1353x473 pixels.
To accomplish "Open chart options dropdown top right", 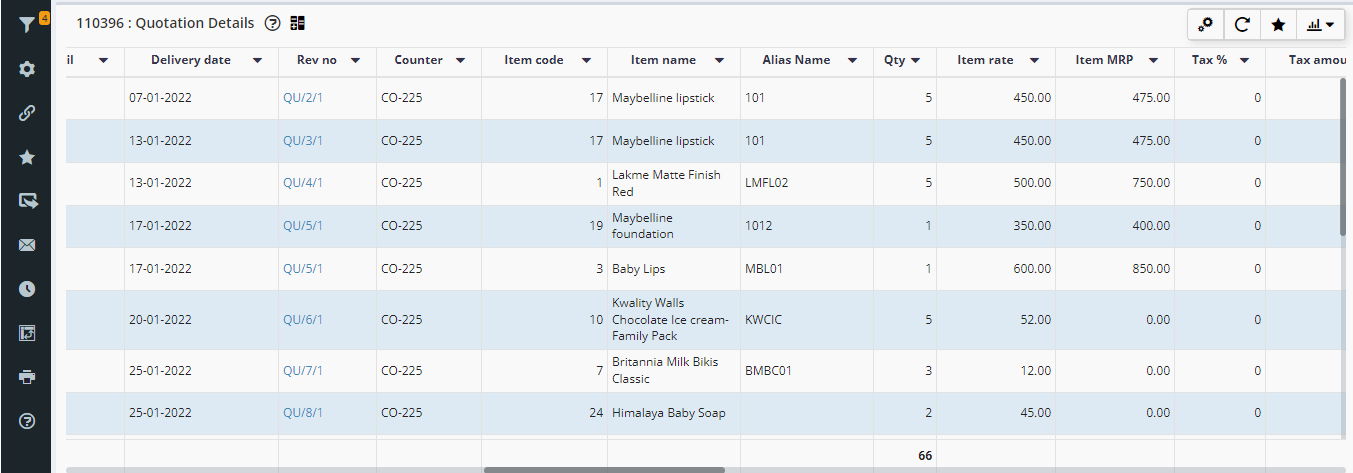I will coord(1320,25).
